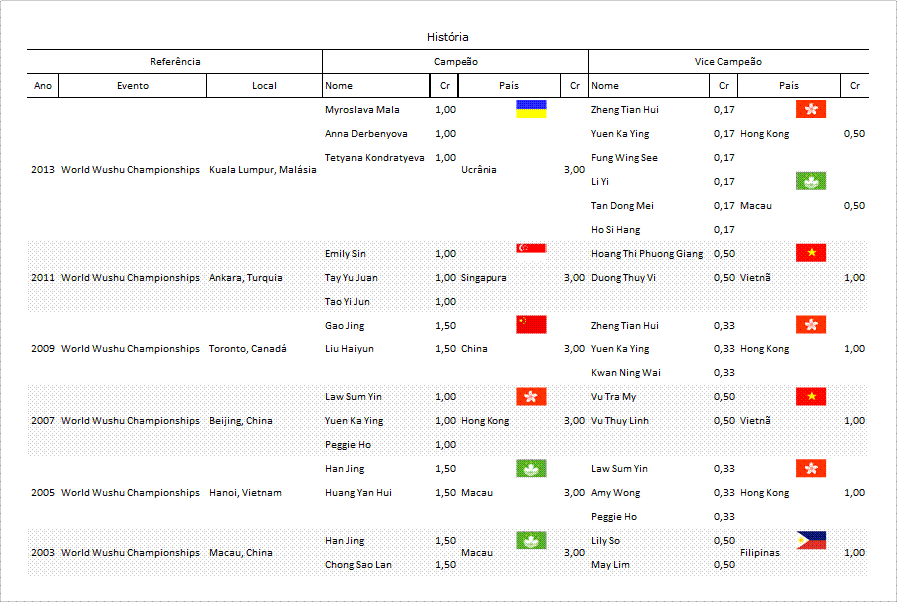The image size is (897, 603).
Task: Select champion name Gao Jing
Action: (344, 326)
